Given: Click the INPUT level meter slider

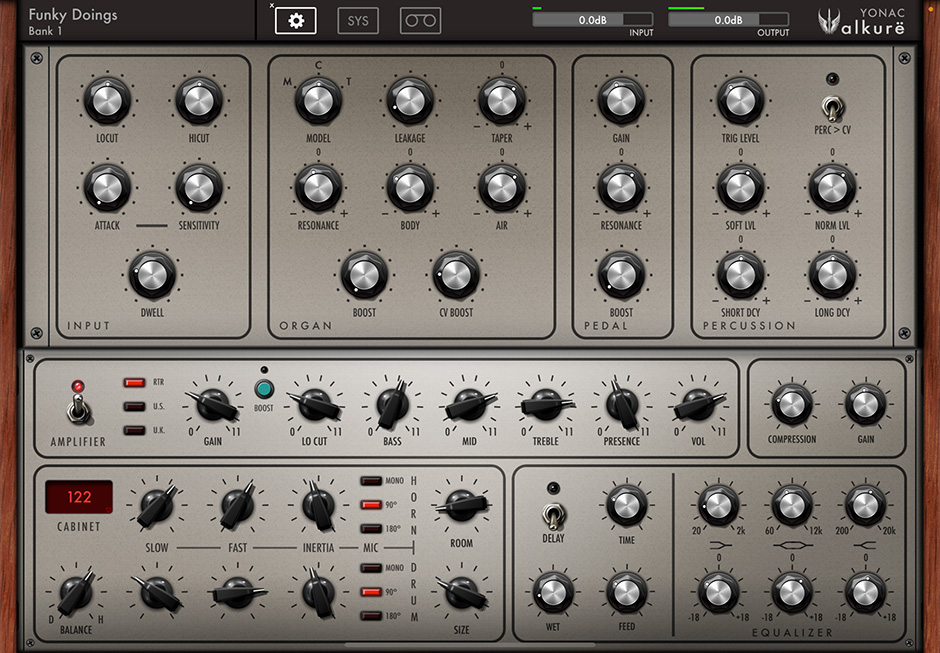Looking at the screenshot, I should pyautogui.click(x=592, y=19).
